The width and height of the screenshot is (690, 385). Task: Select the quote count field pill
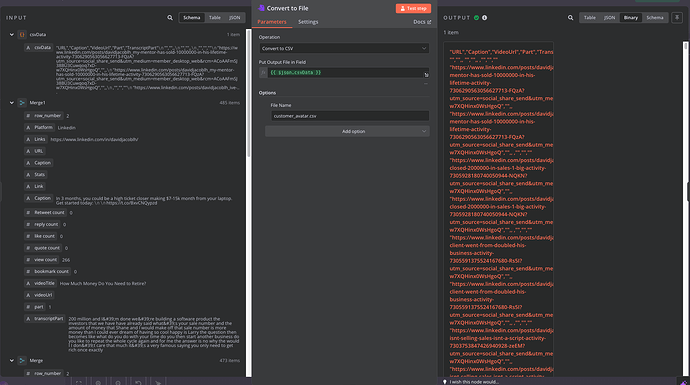pos(43,248)
